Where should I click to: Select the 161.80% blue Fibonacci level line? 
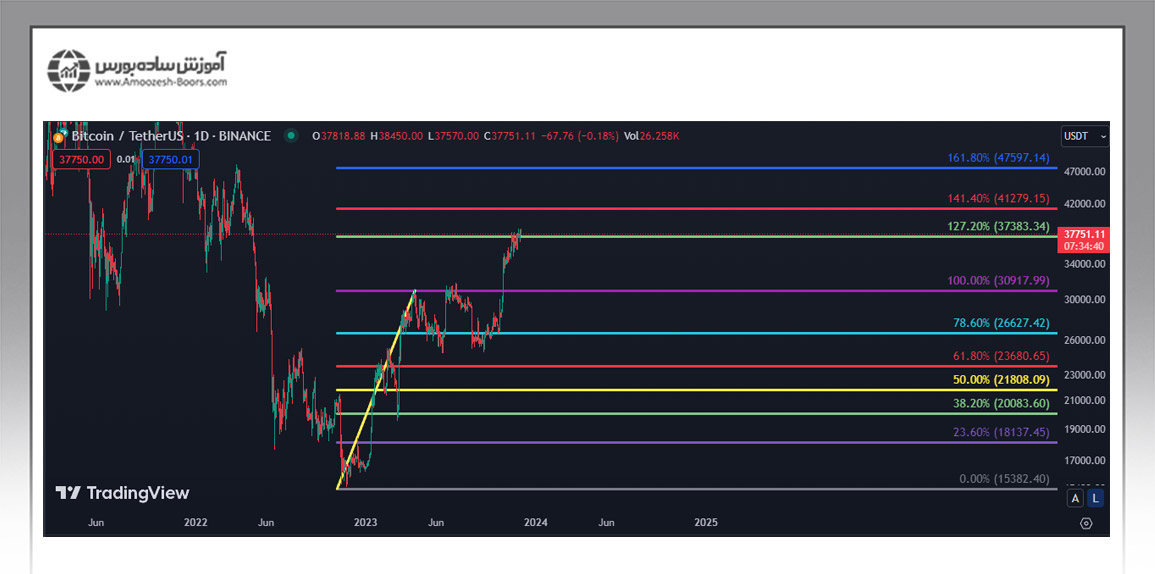[x=600, y=168]
